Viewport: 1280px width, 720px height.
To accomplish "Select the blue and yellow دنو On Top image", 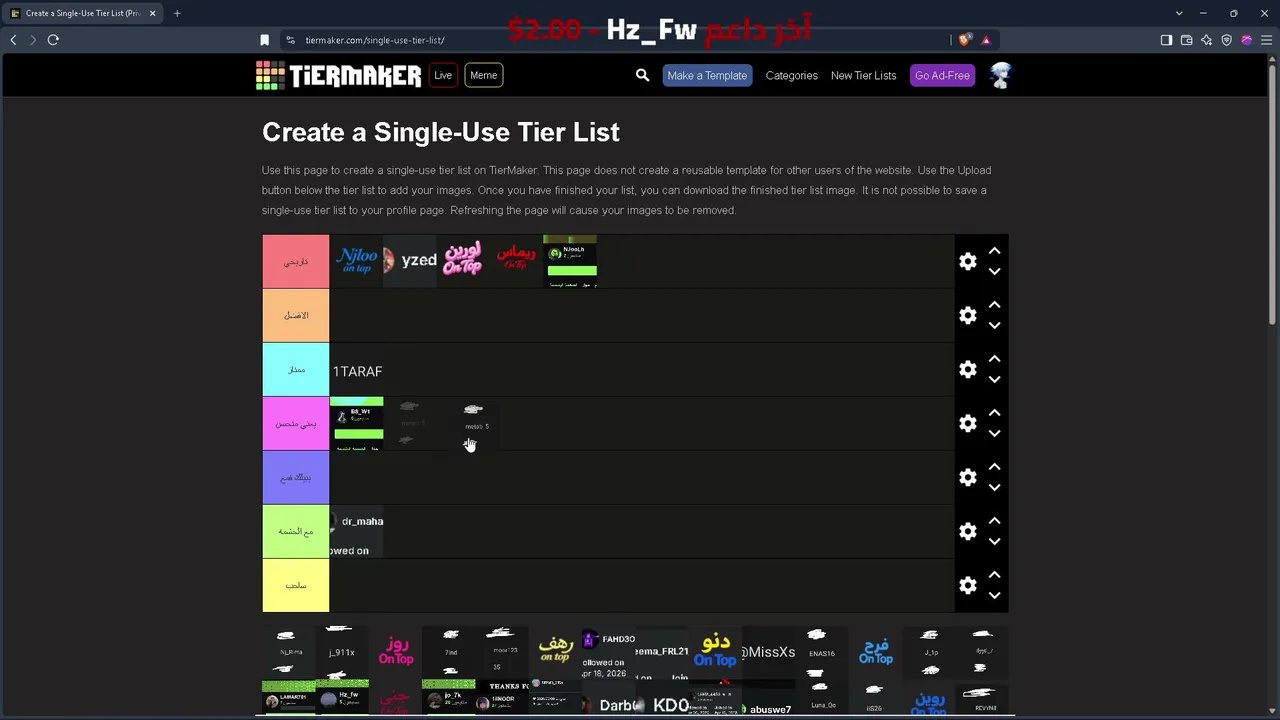I will 715,652.
